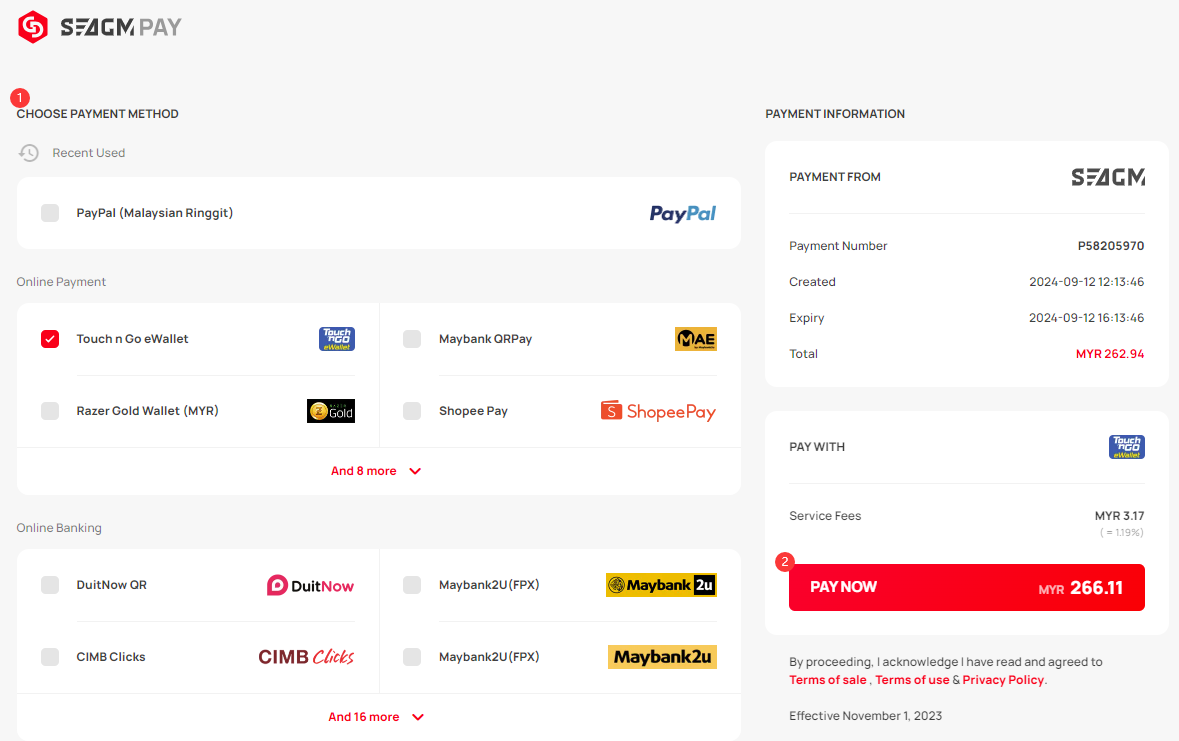Click the 'Maybank QRPay' label
Screen dimensions: 1179x741
[x=486, y=339]
